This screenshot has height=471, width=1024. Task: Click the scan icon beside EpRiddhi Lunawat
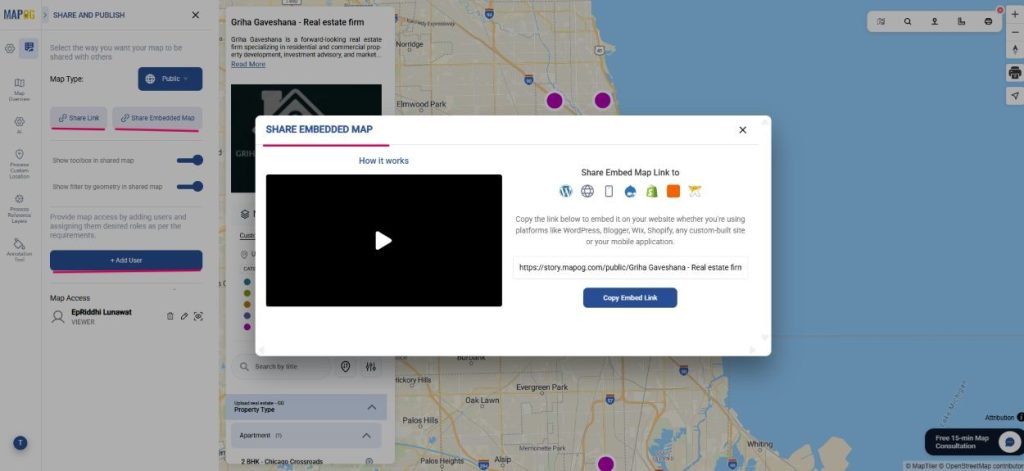(x=198, y=316)
